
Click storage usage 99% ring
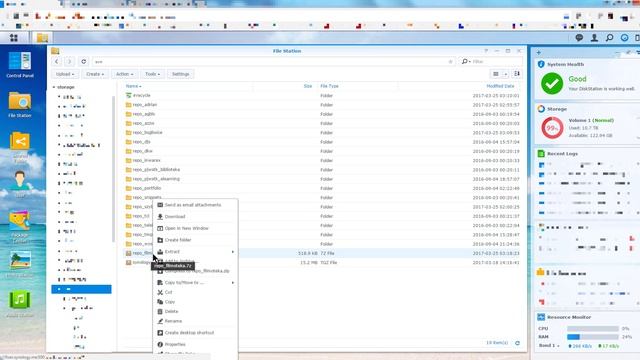point(552,128)
